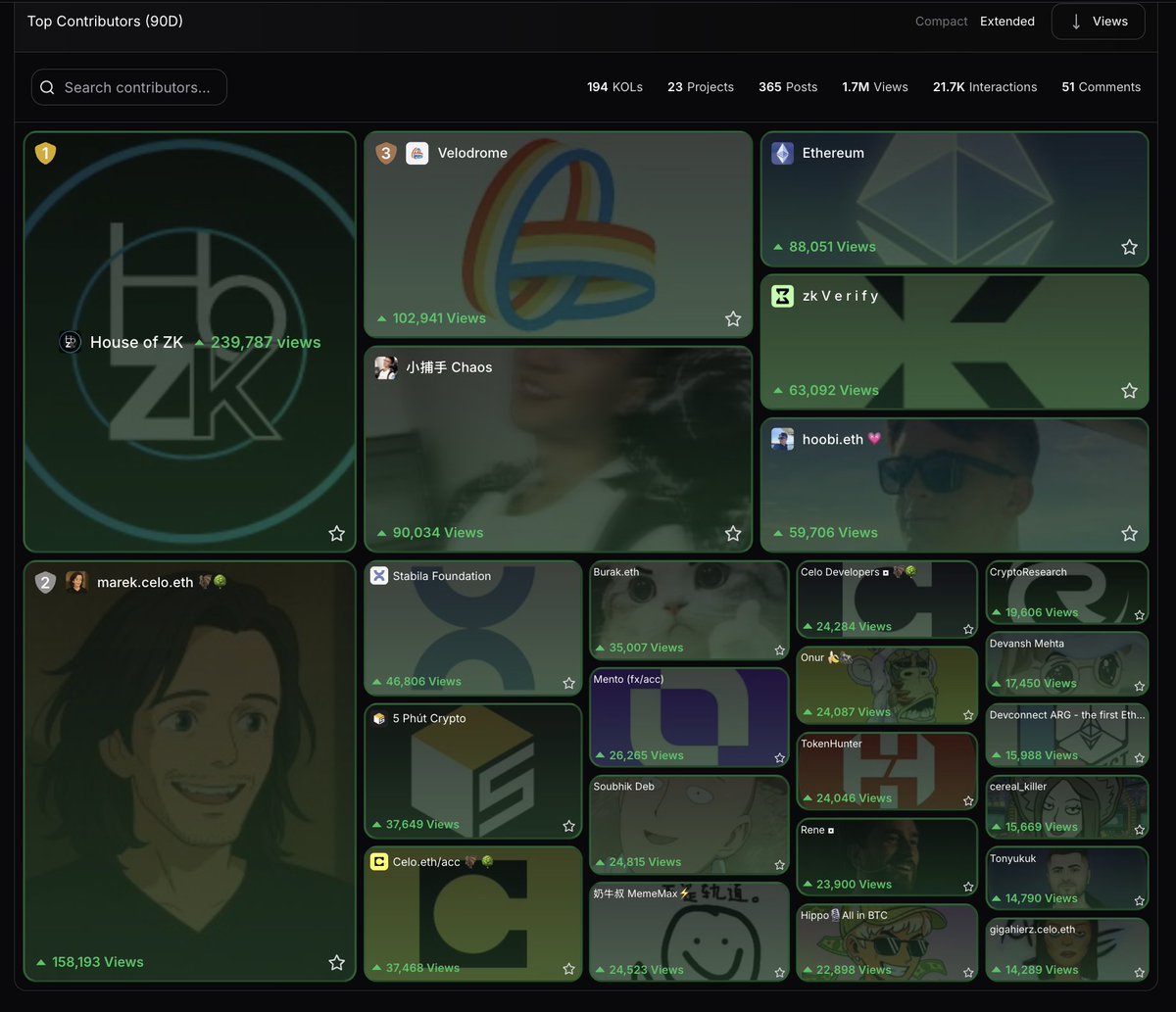Click the 239,787 views text
The image size is (1176, 1012).
266,343
